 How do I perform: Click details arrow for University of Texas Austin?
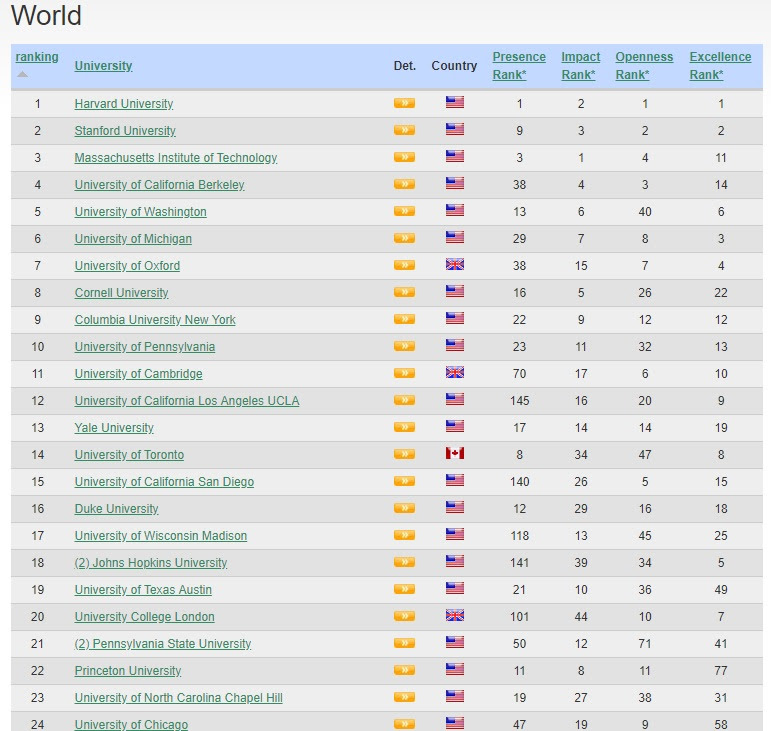tap(404, 589)
